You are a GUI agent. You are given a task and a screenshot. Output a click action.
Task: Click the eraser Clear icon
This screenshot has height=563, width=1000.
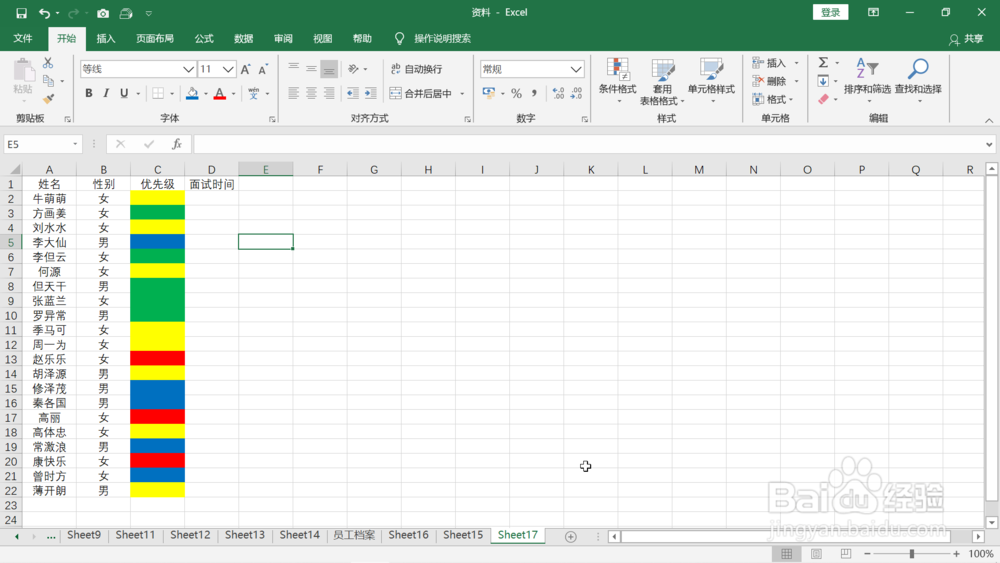(823, 99)
